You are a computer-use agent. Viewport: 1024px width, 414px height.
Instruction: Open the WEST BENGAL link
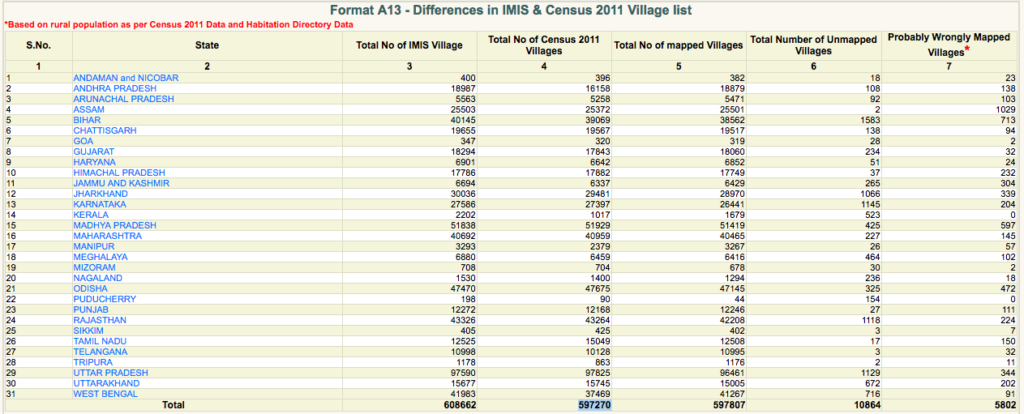105,394
